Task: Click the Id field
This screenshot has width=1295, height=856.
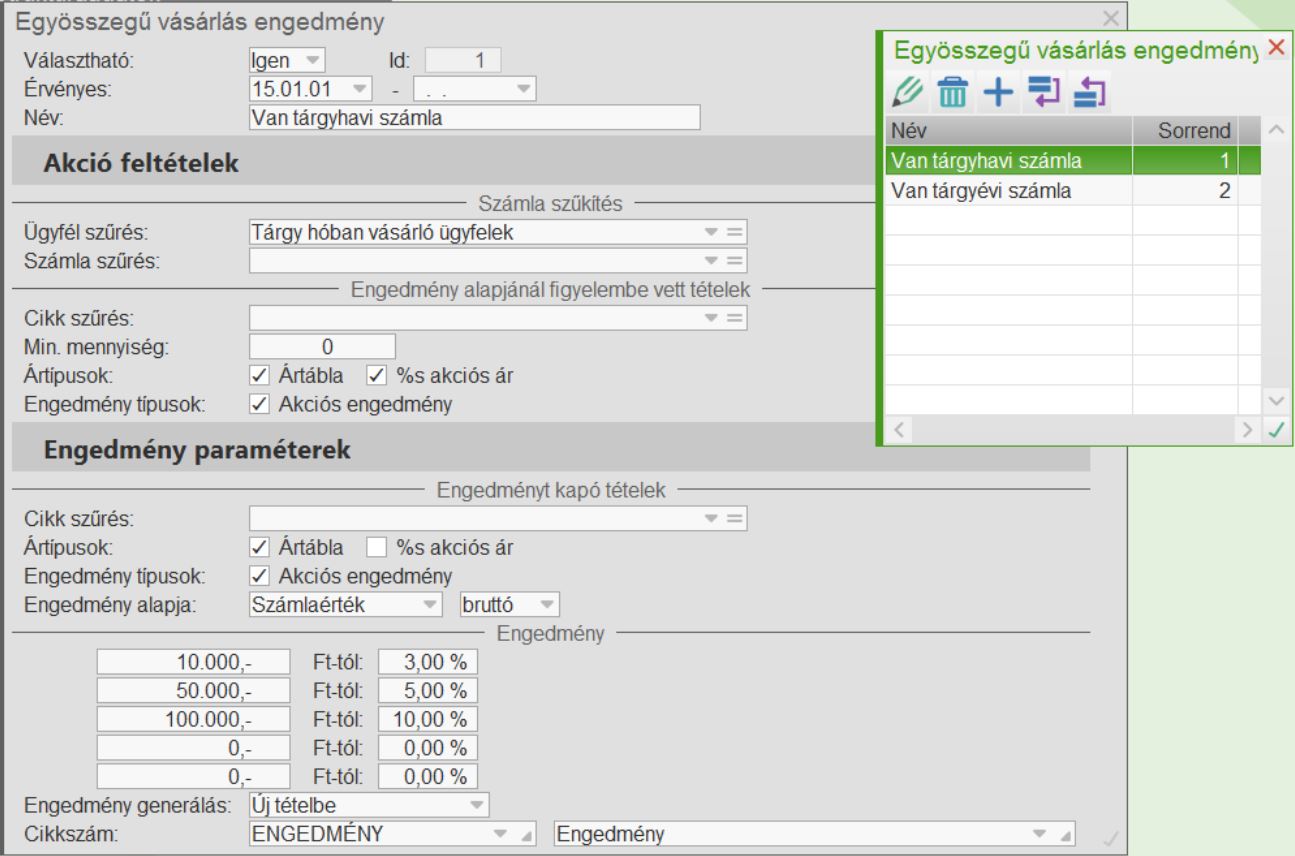Action: click(x=462, y=61)
